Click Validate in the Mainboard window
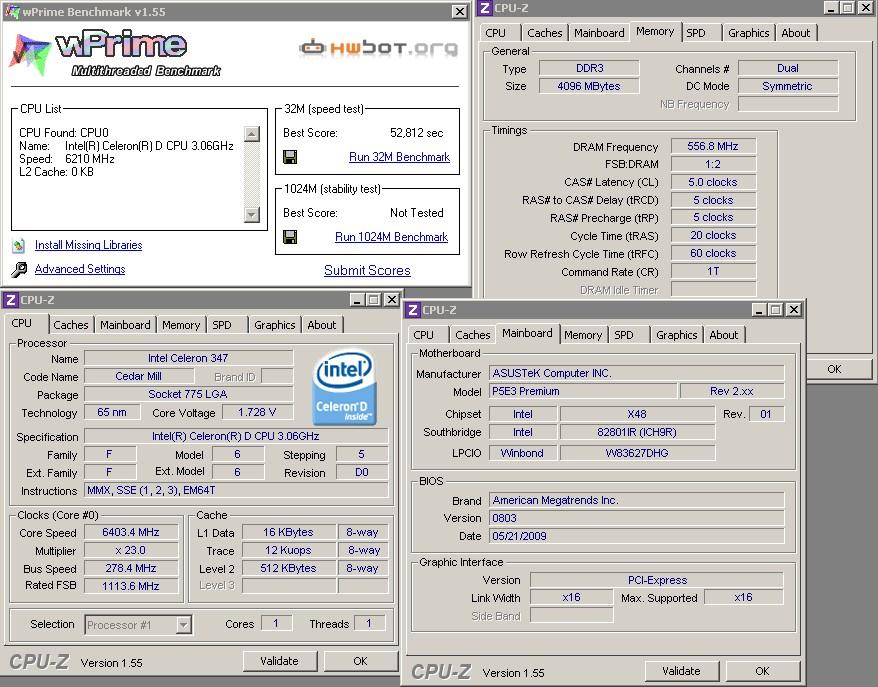Image resolution: width=878 pixels, height=687 pixels. pyautogui.click(x=681, y=671)
